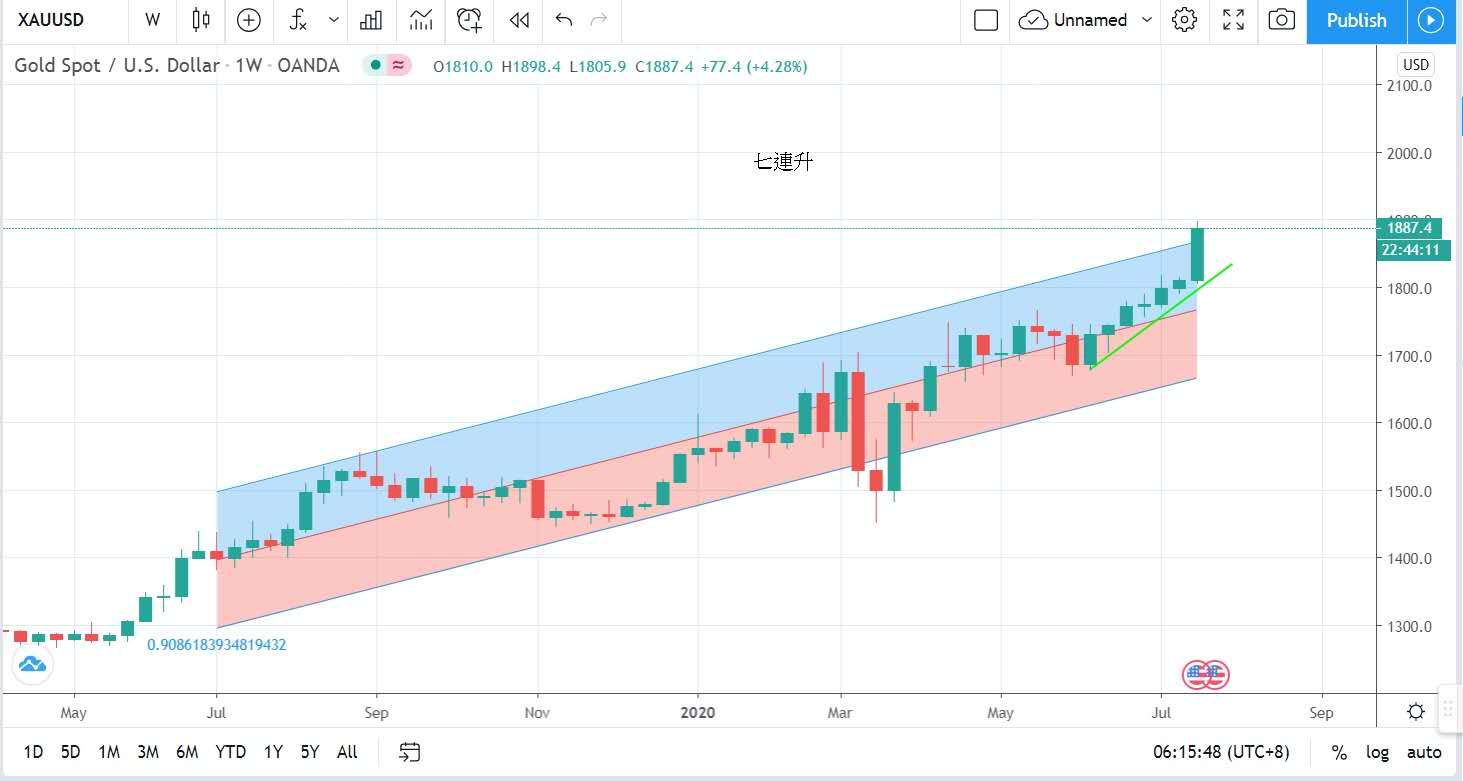Screen dimensions: 1463x781
Task: Undo the last chart action
Action: (564, 20)
